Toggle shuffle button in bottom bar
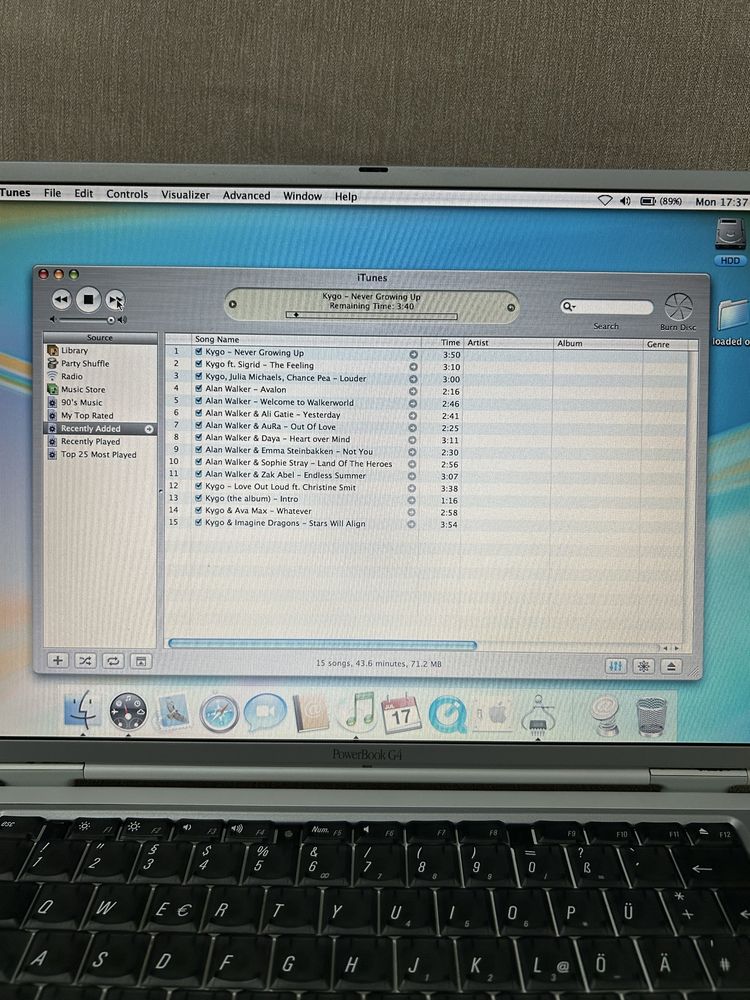 pyautogui.click(x=85, y=661)
